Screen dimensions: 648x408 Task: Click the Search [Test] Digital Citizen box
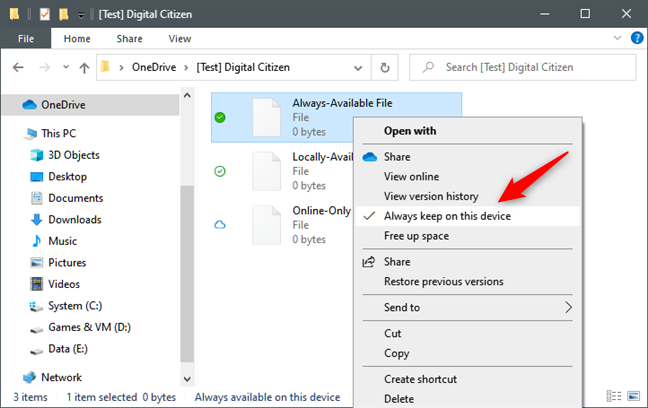click(x=522, y=67)
